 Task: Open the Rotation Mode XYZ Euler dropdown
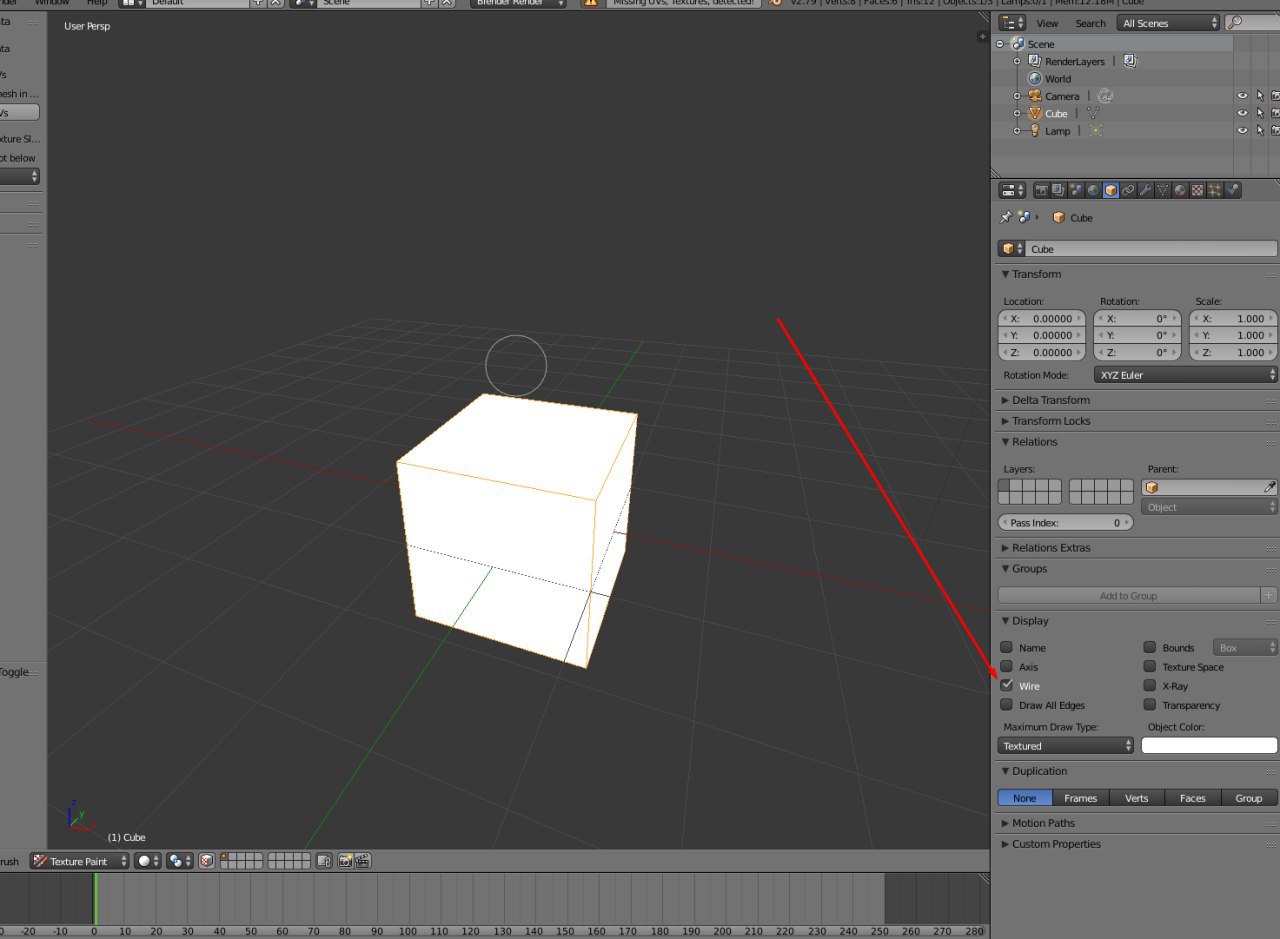[x=1188, y=374]
